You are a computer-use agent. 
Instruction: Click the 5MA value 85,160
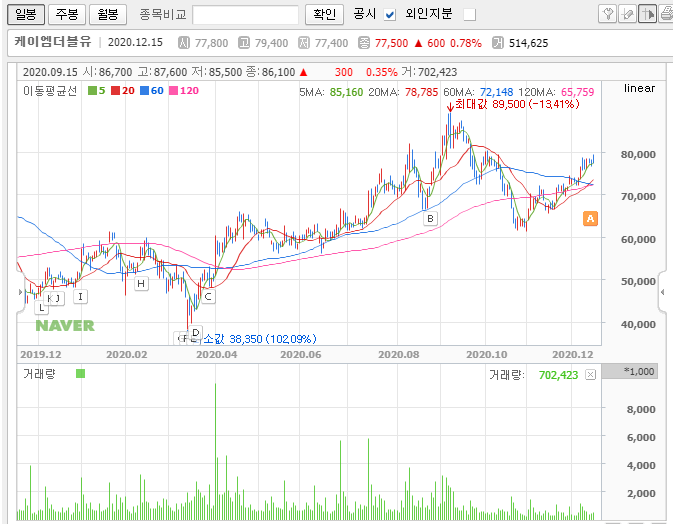point(346,92)
